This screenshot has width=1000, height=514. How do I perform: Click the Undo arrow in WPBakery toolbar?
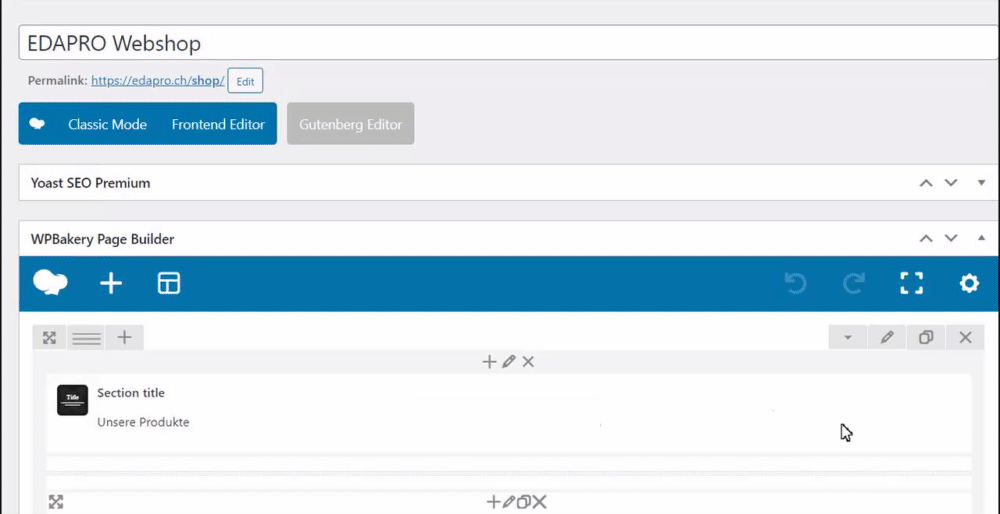[795, 283]
